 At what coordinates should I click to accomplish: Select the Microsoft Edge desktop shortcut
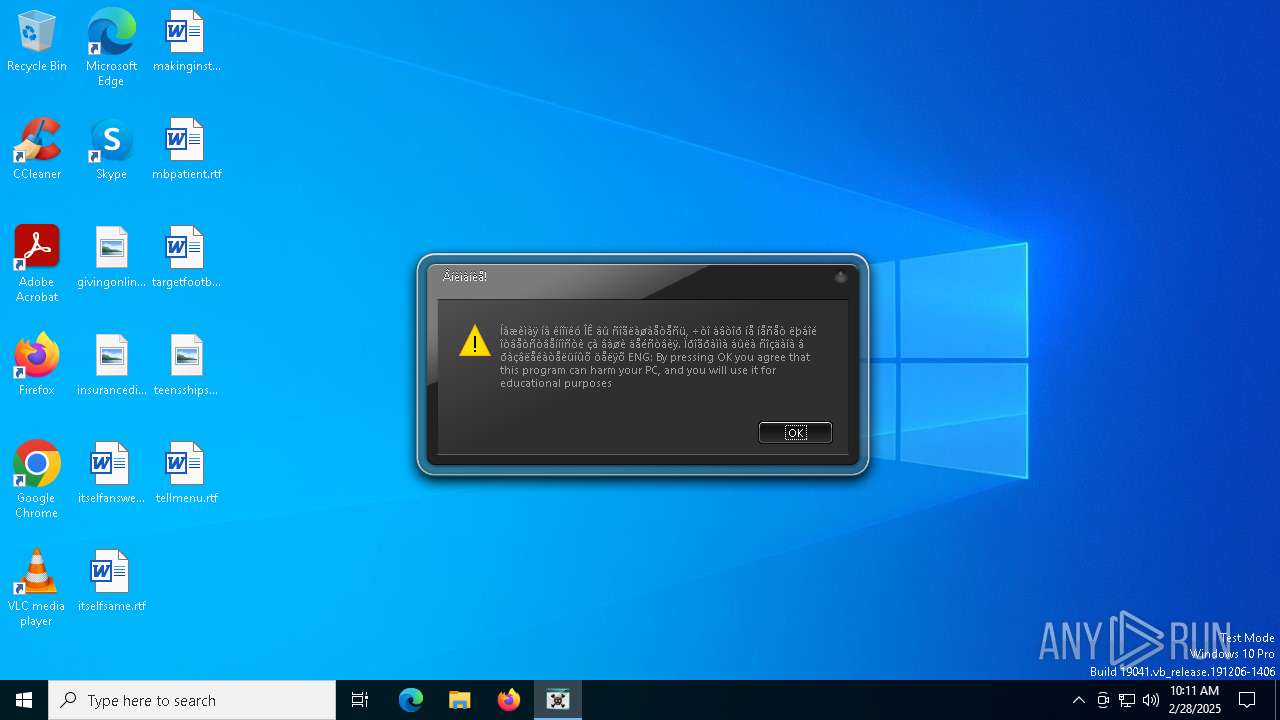pos(111,48)
